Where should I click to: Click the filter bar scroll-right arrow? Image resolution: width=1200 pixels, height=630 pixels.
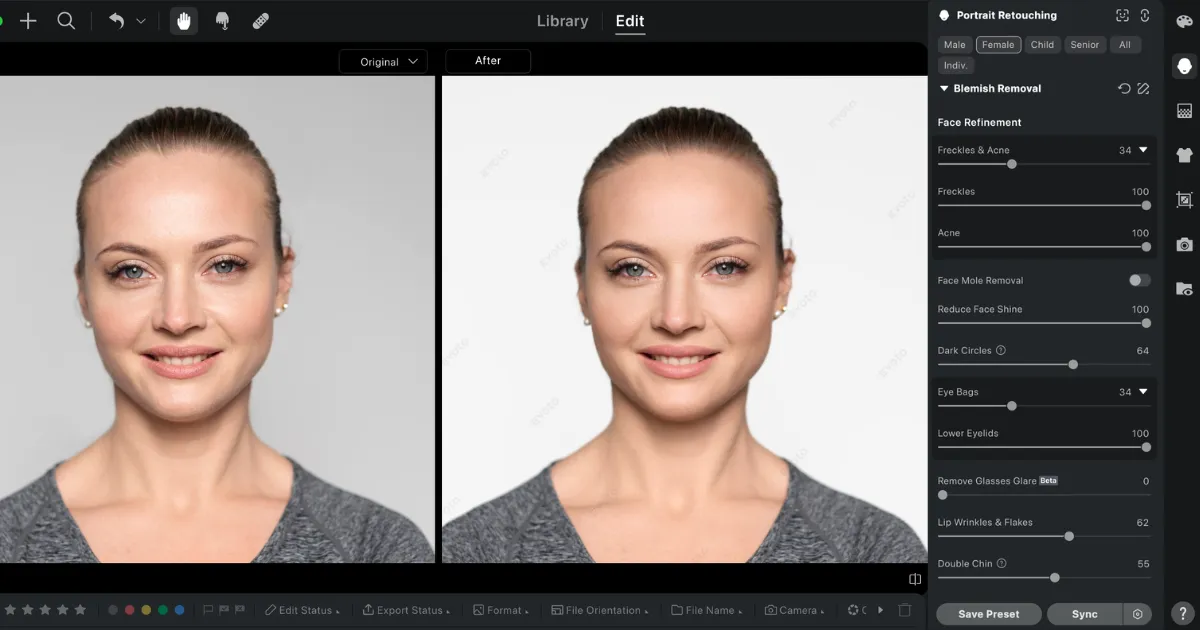(881, 610)
